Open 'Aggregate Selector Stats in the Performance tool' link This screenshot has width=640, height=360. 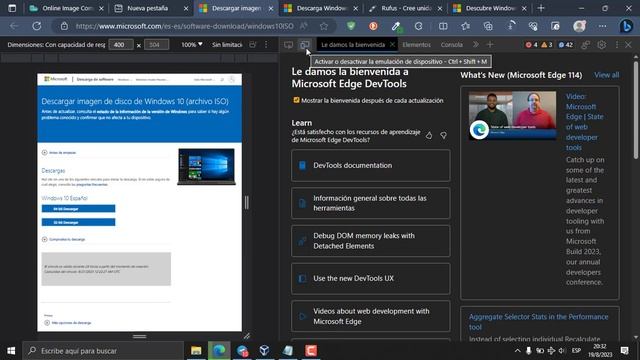point(538,322)
